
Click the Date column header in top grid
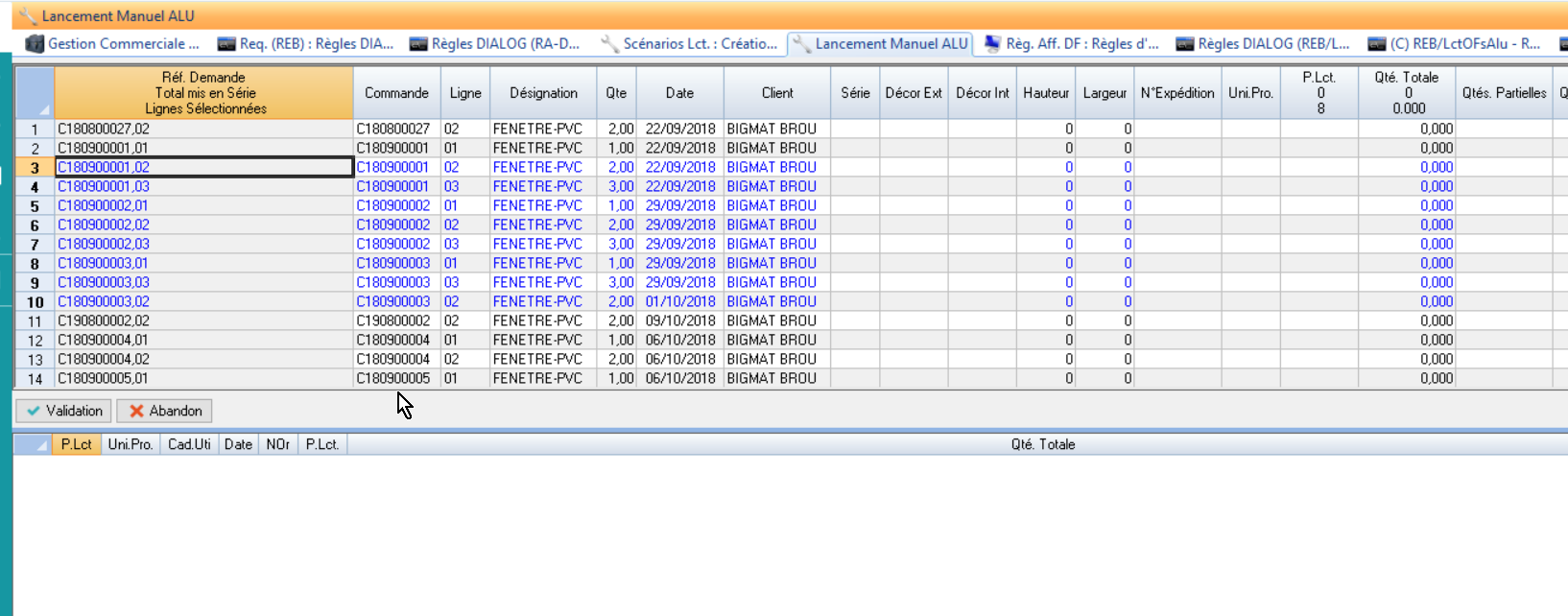pos(679,93)
